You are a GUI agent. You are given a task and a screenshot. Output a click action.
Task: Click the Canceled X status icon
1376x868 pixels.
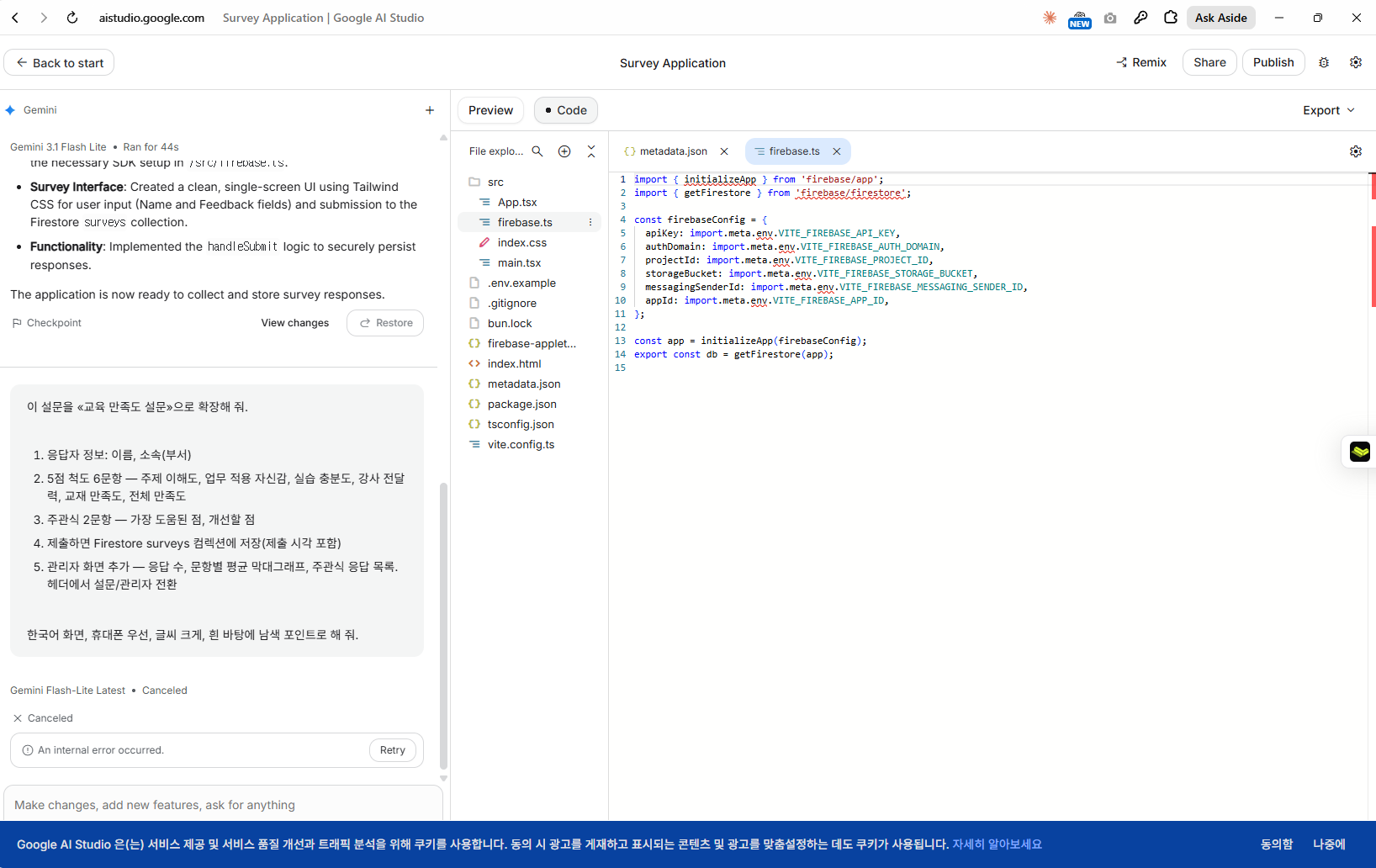[x=18, y=718]
